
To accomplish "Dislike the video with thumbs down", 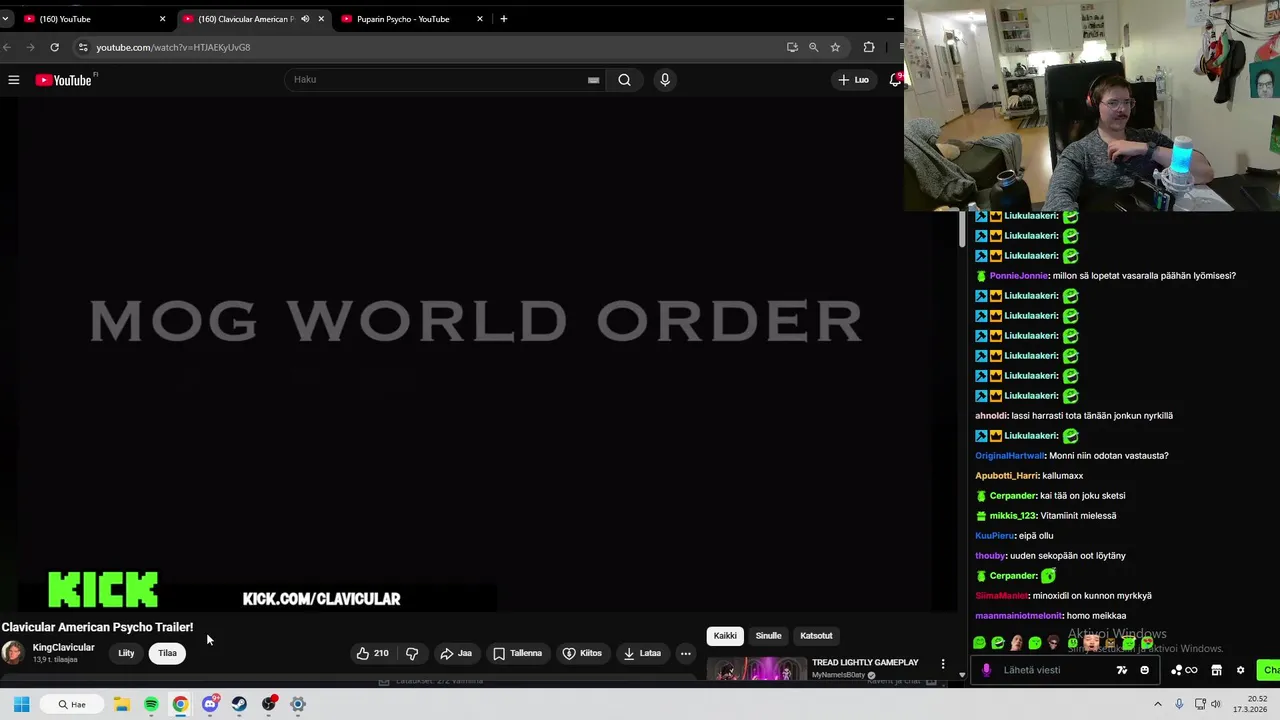I will (x=412, y=653).
